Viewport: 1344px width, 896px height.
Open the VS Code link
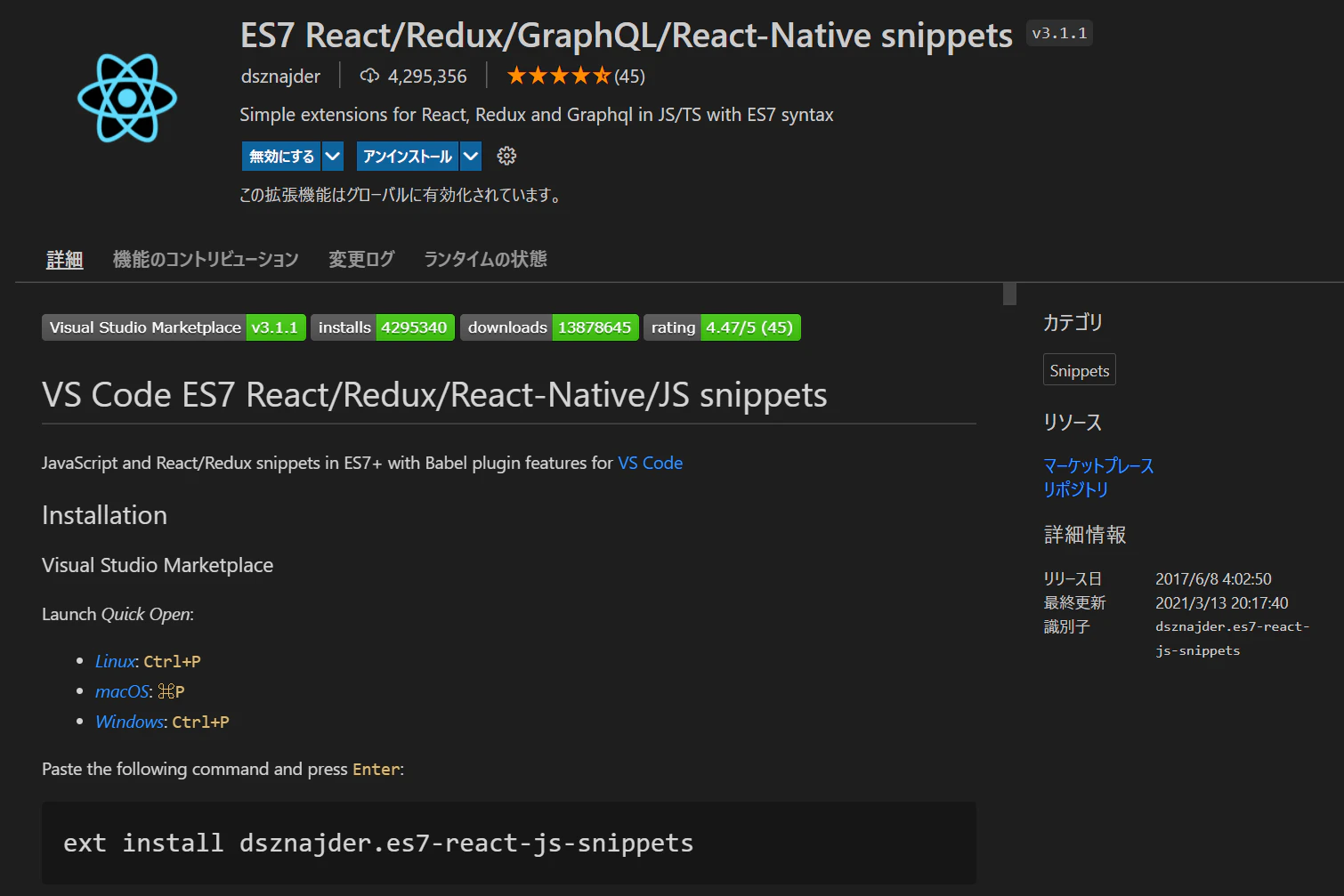(650, 463)
